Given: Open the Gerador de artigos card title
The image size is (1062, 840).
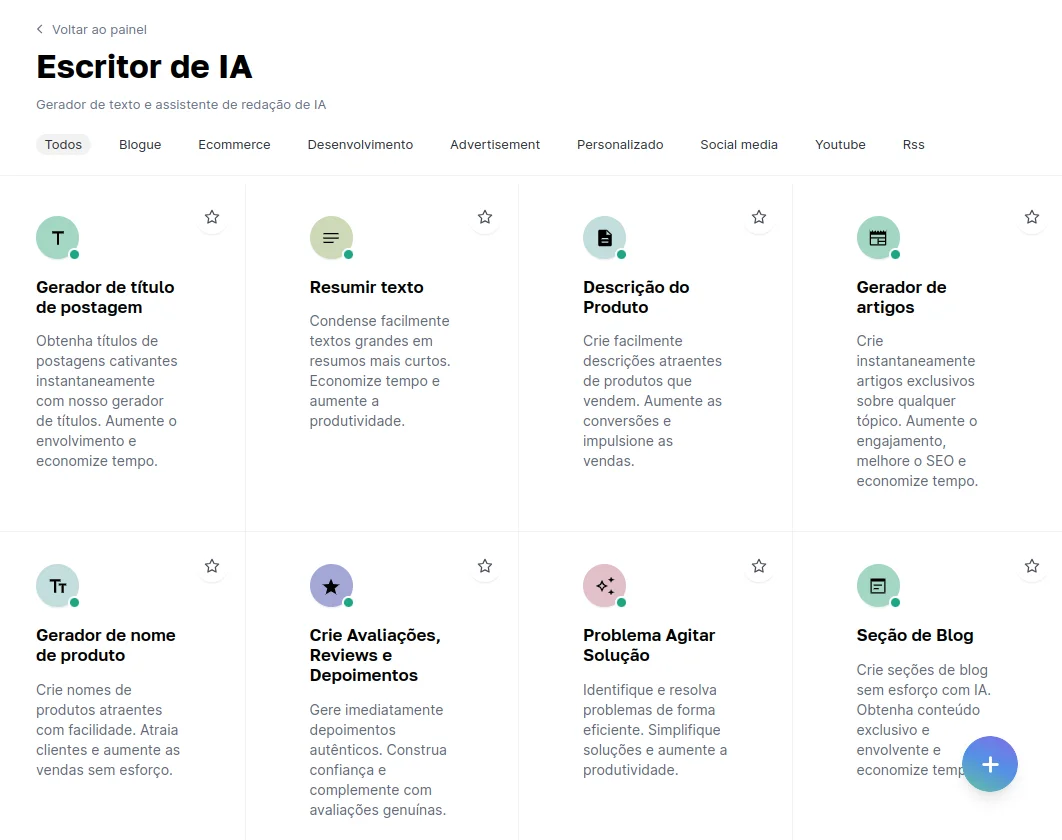Looking at the screenshot, I should click(900, 297).
